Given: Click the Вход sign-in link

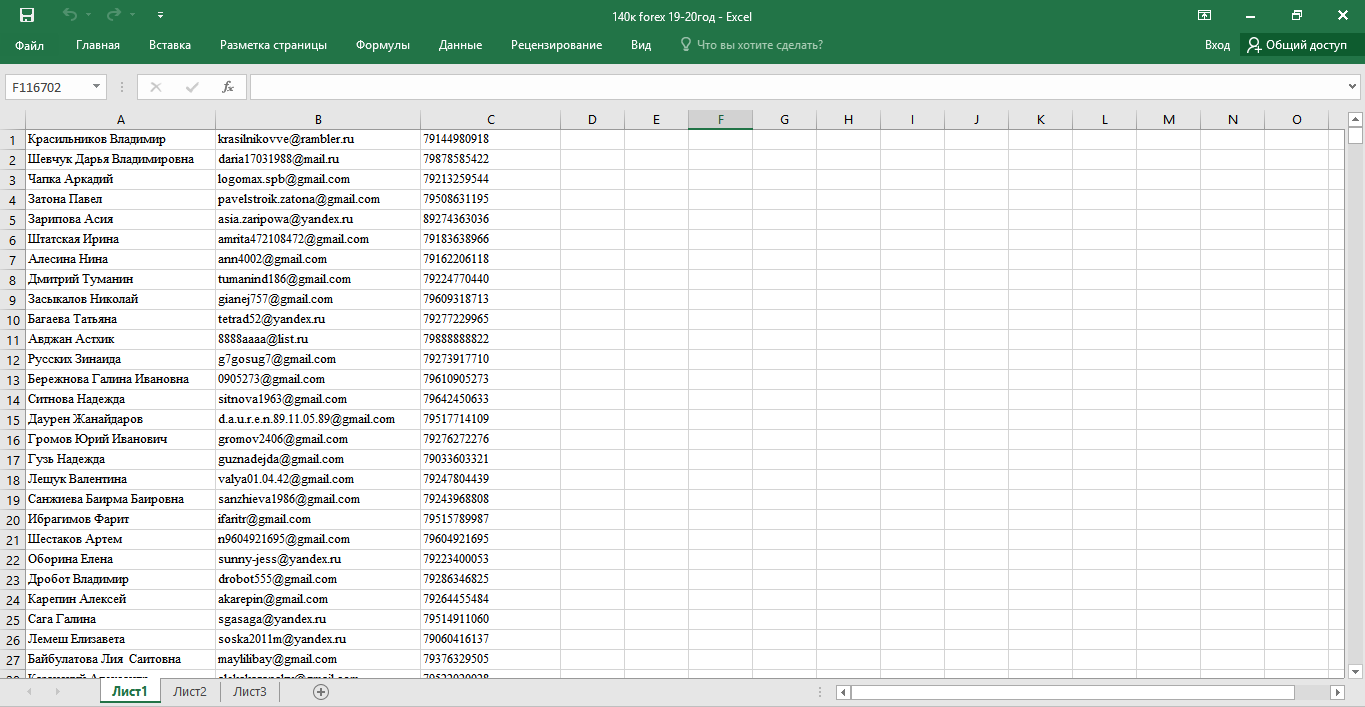Looking at the screenshot, I should pyautogui.click(x=1217, y=45).
